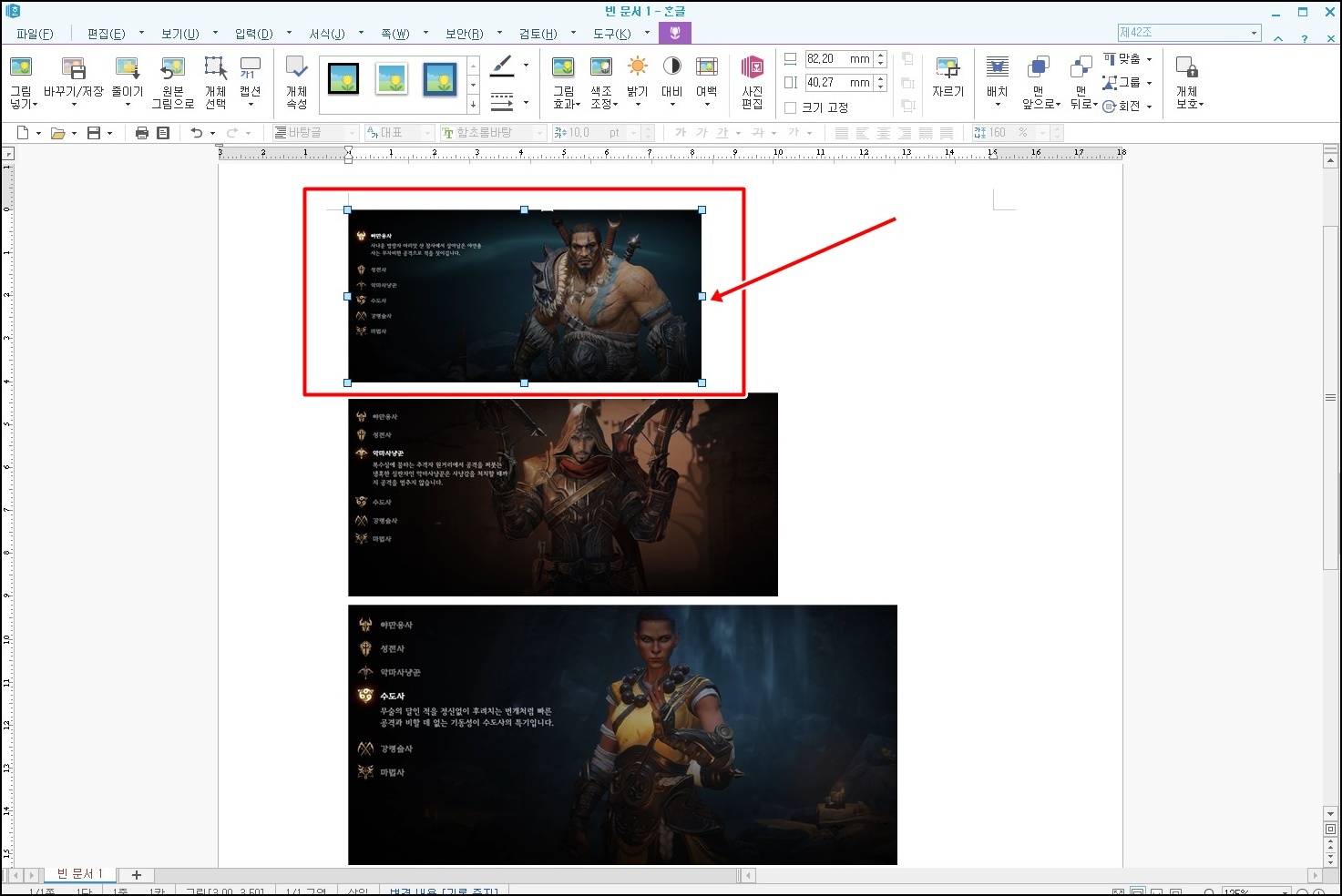Viewport: 1342px width, 896px height.
Task: Open the 파일(F) menu
Action: click(35, 34)
